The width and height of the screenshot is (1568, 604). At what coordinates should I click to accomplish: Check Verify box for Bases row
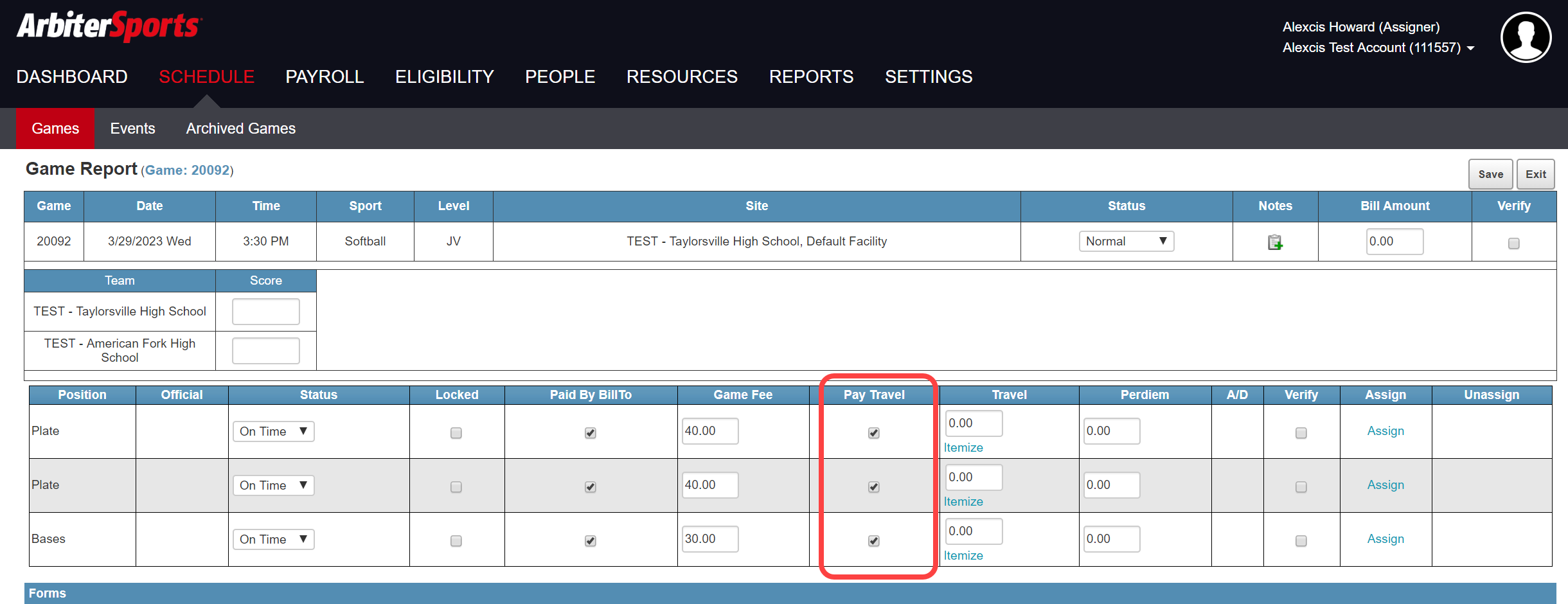[1301, 540]
